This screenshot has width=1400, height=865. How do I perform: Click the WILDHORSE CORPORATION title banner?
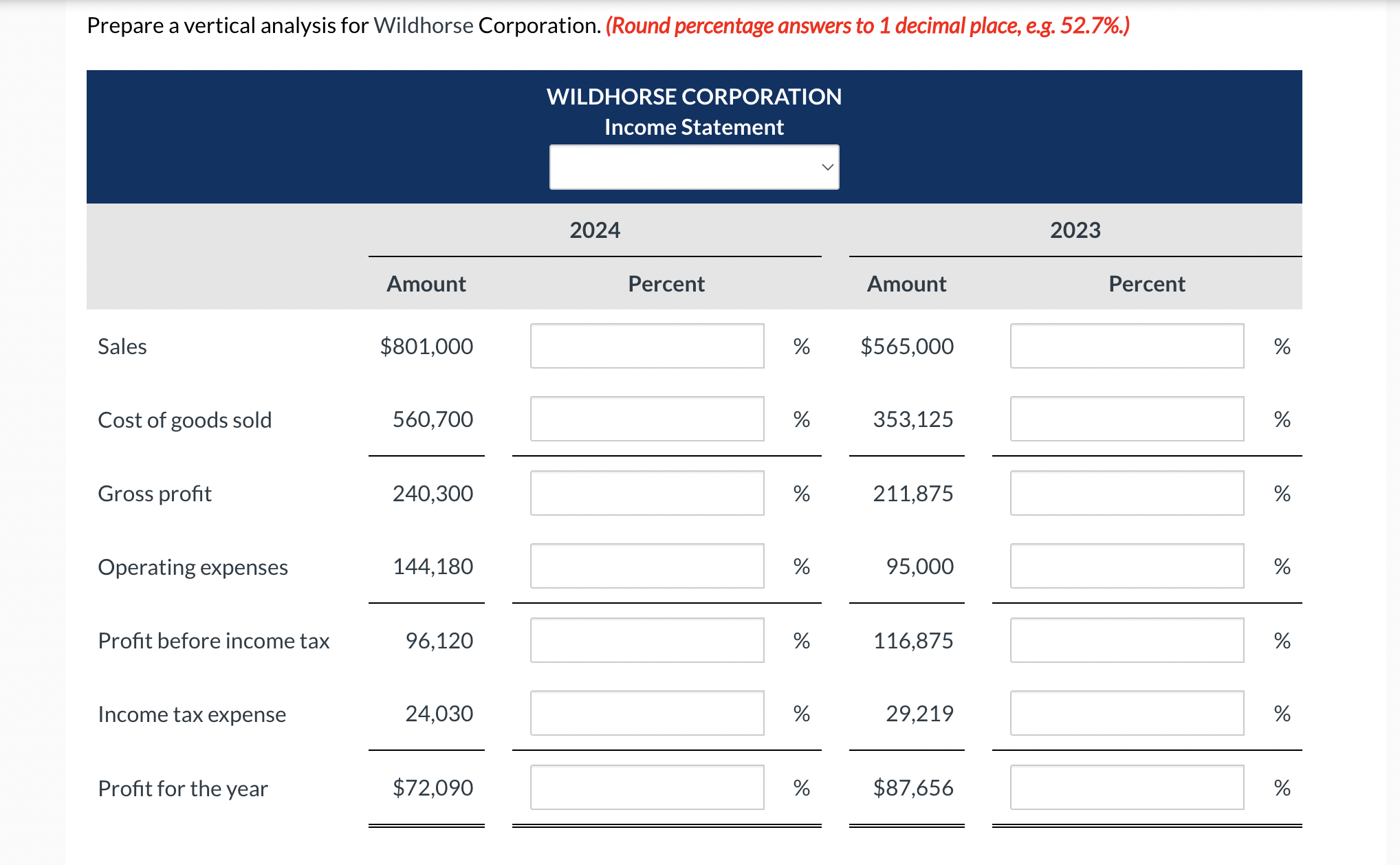694,96
